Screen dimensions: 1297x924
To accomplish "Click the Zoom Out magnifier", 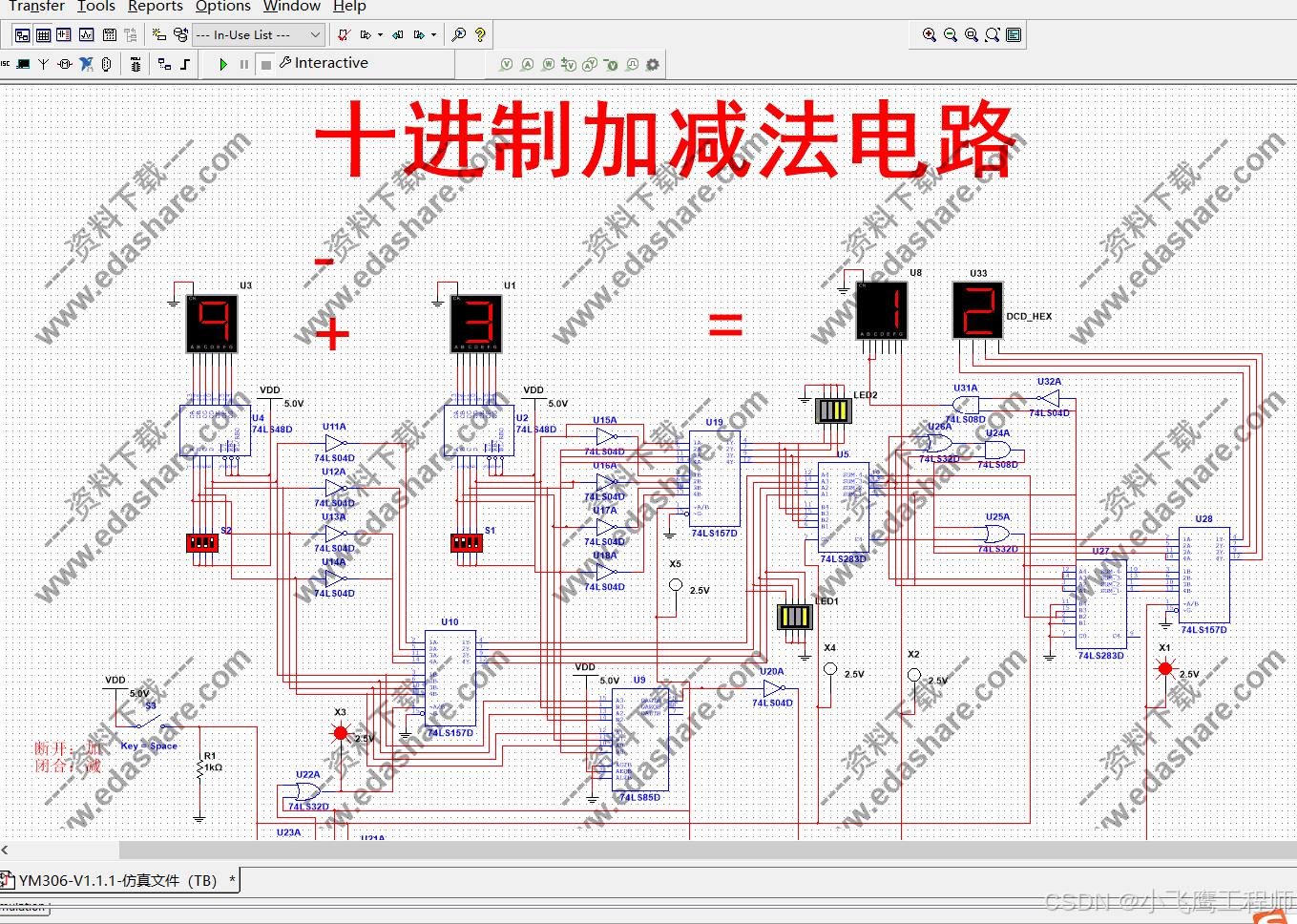I will tap(951, 35).
